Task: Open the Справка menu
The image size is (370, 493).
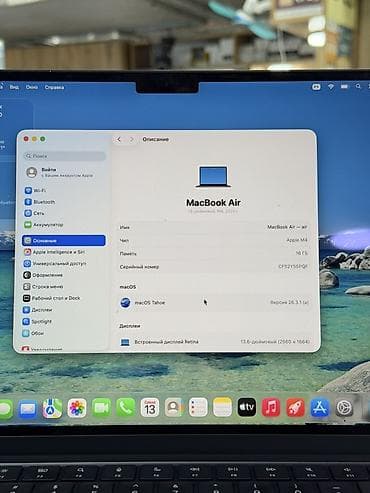Action: pyautogui.click(x=54, y=87)
